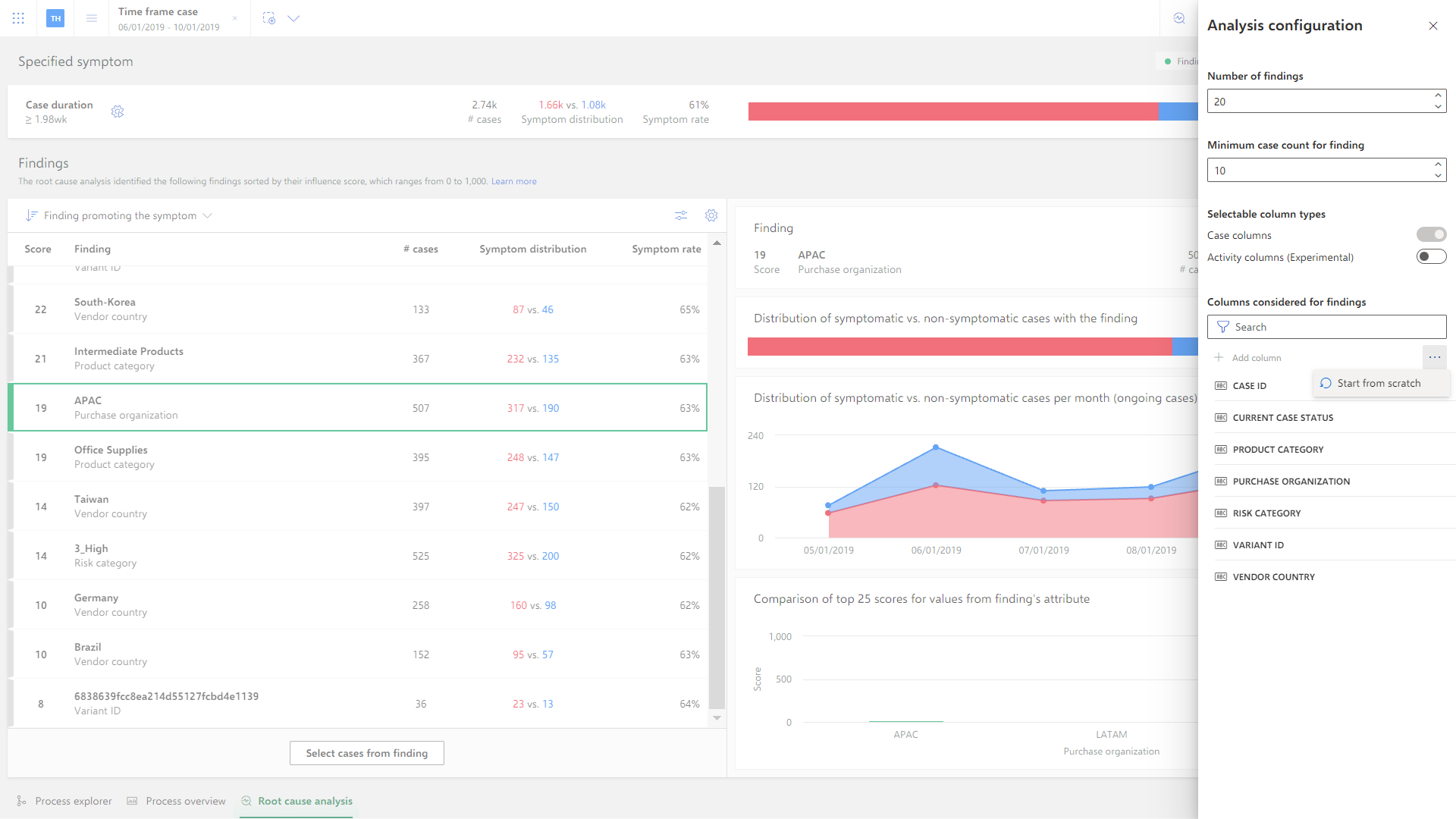Click Select cases from finding button
This screenshot has width=1456, height=819.
coord(367,753)
